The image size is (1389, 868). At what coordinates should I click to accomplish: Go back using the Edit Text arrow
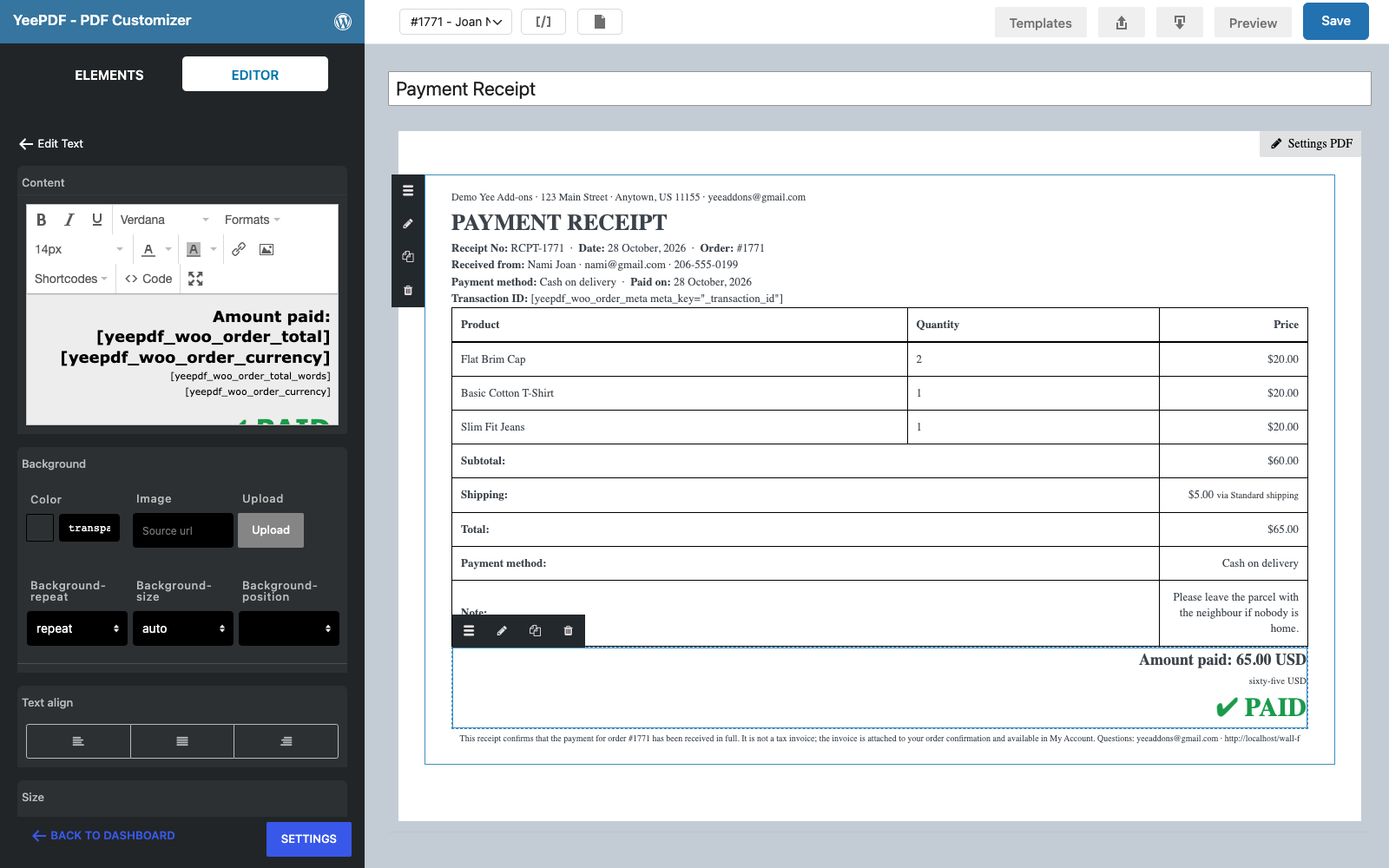tap(26, 144)
